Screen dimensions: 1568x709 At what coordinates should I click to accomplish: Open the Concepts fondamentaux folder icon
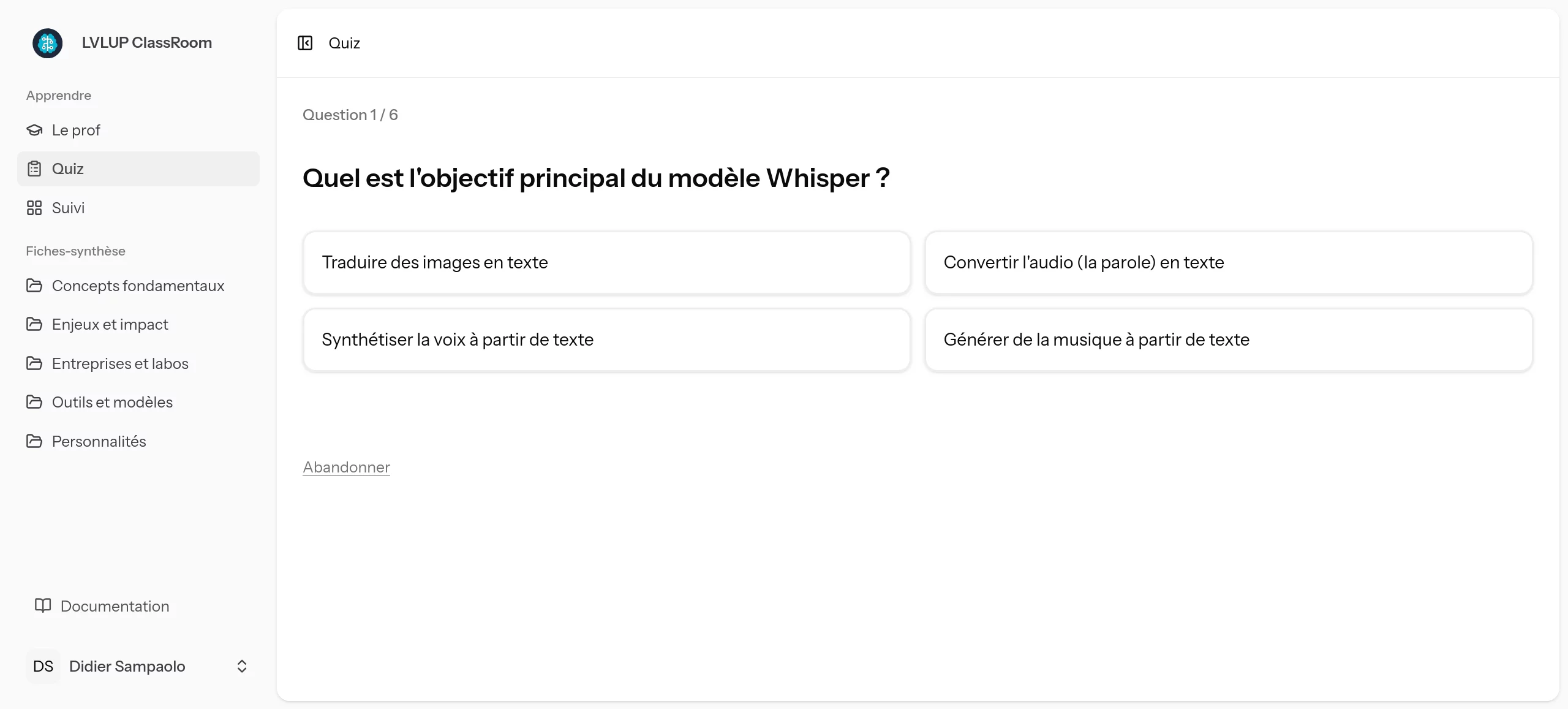tap(35, 285)
